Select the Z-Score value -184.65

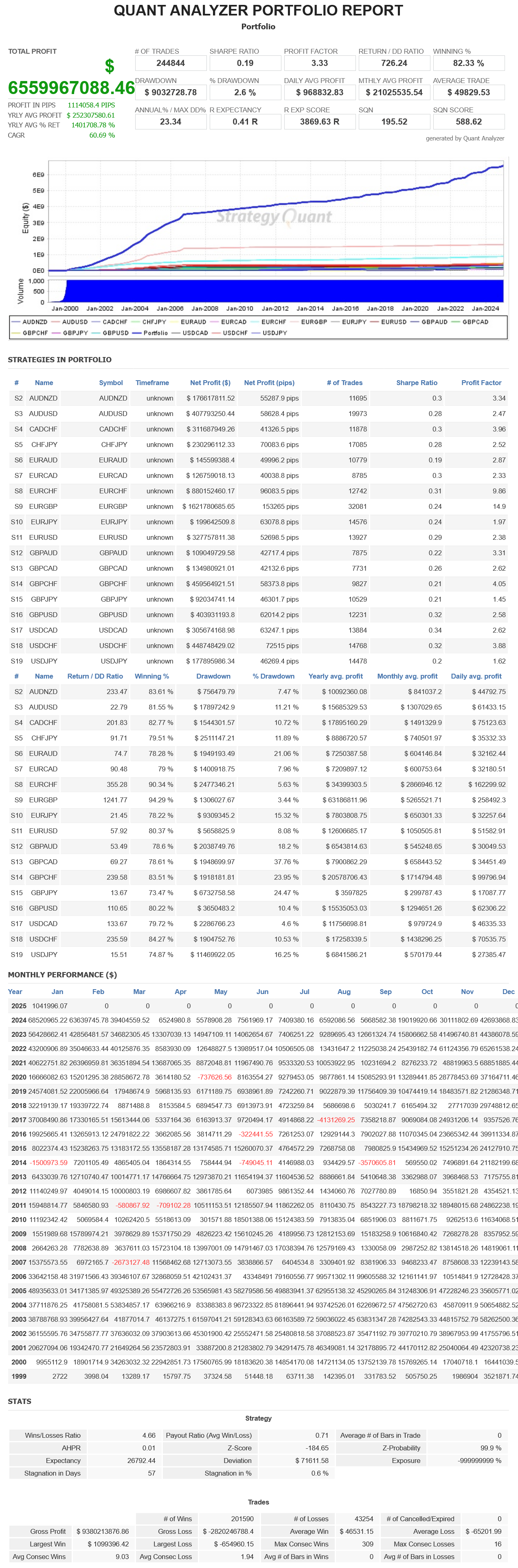tap(316, 1448)
